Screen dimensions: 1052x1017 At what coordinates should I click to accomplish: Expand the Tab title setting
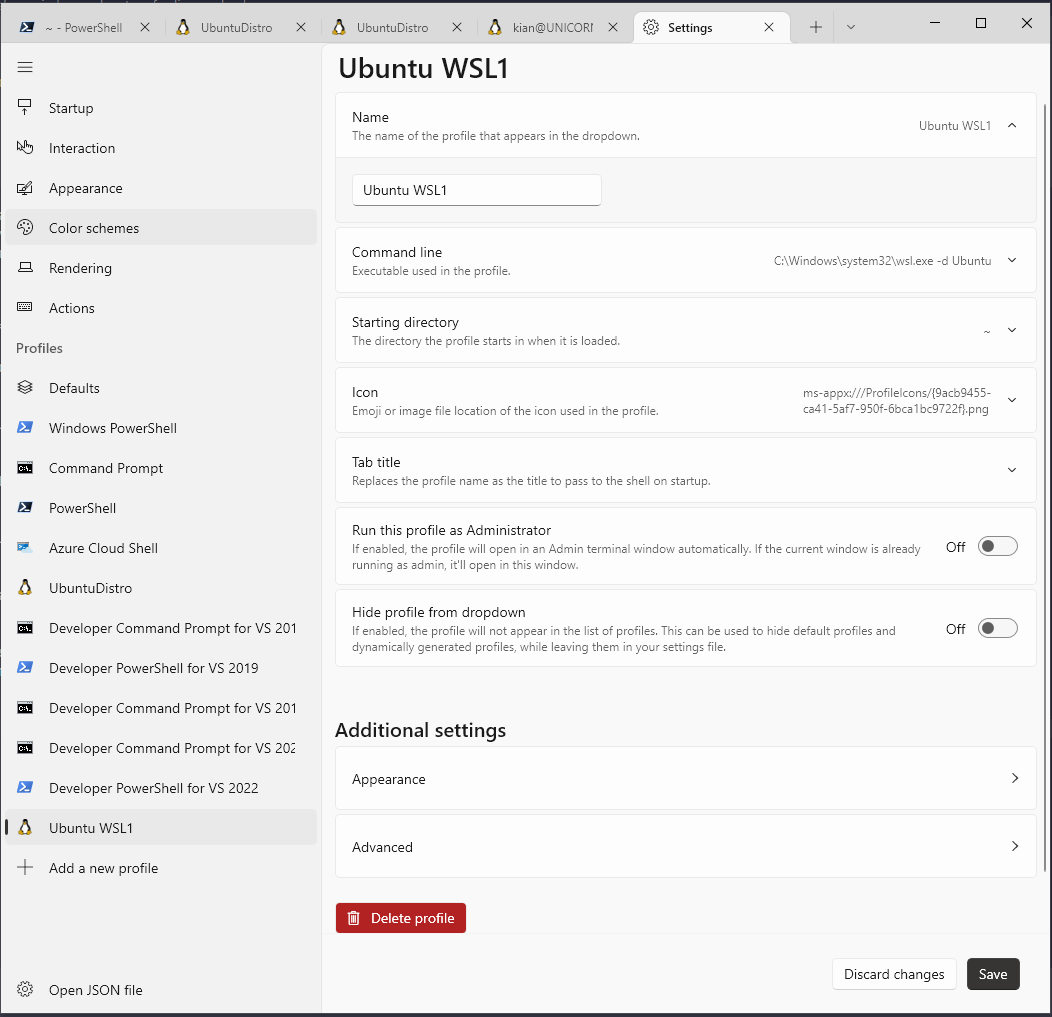click(1011, 469)
